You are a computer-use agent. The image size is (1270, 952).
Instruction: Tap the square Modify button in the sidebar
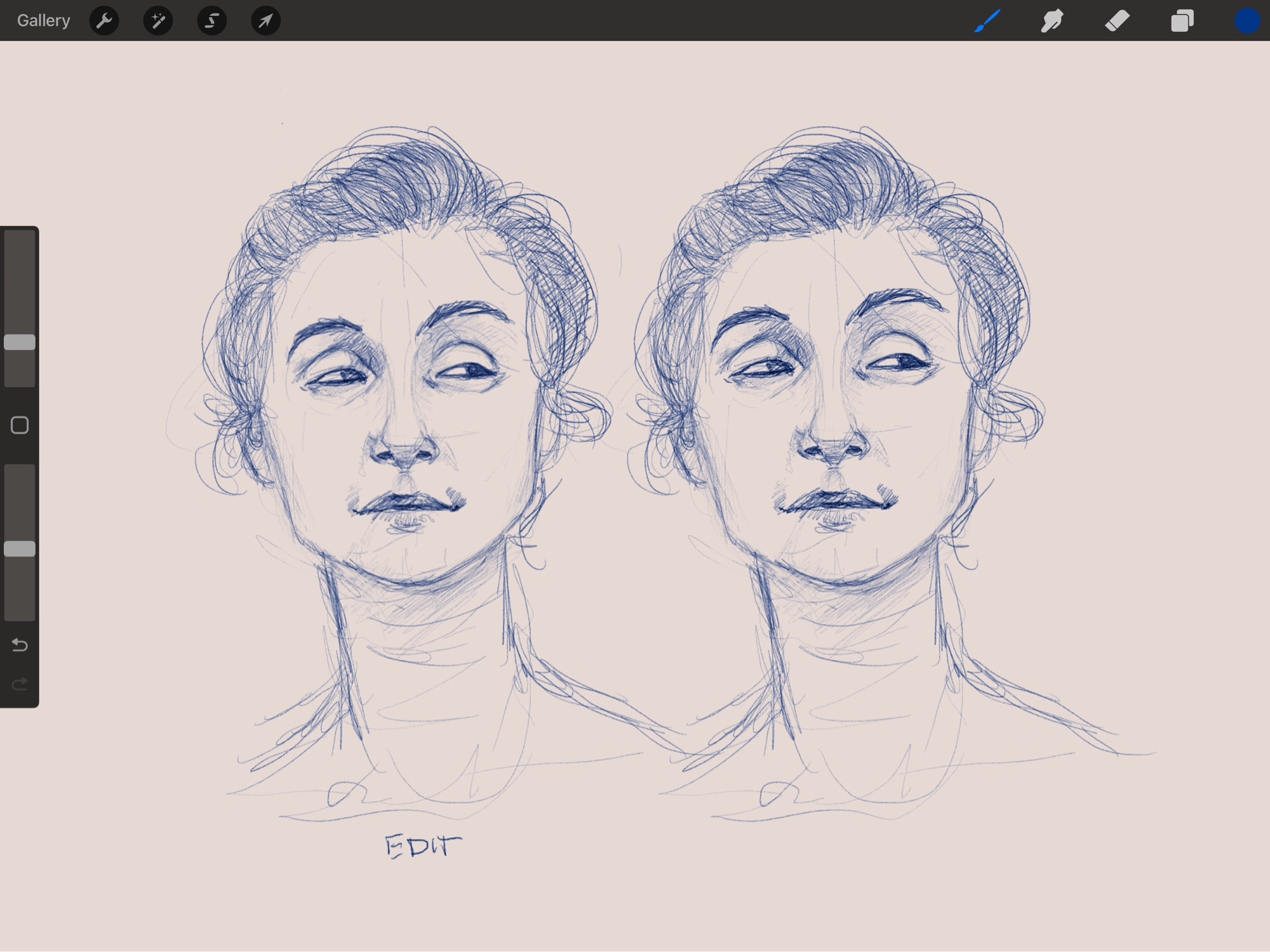[20, 425]
